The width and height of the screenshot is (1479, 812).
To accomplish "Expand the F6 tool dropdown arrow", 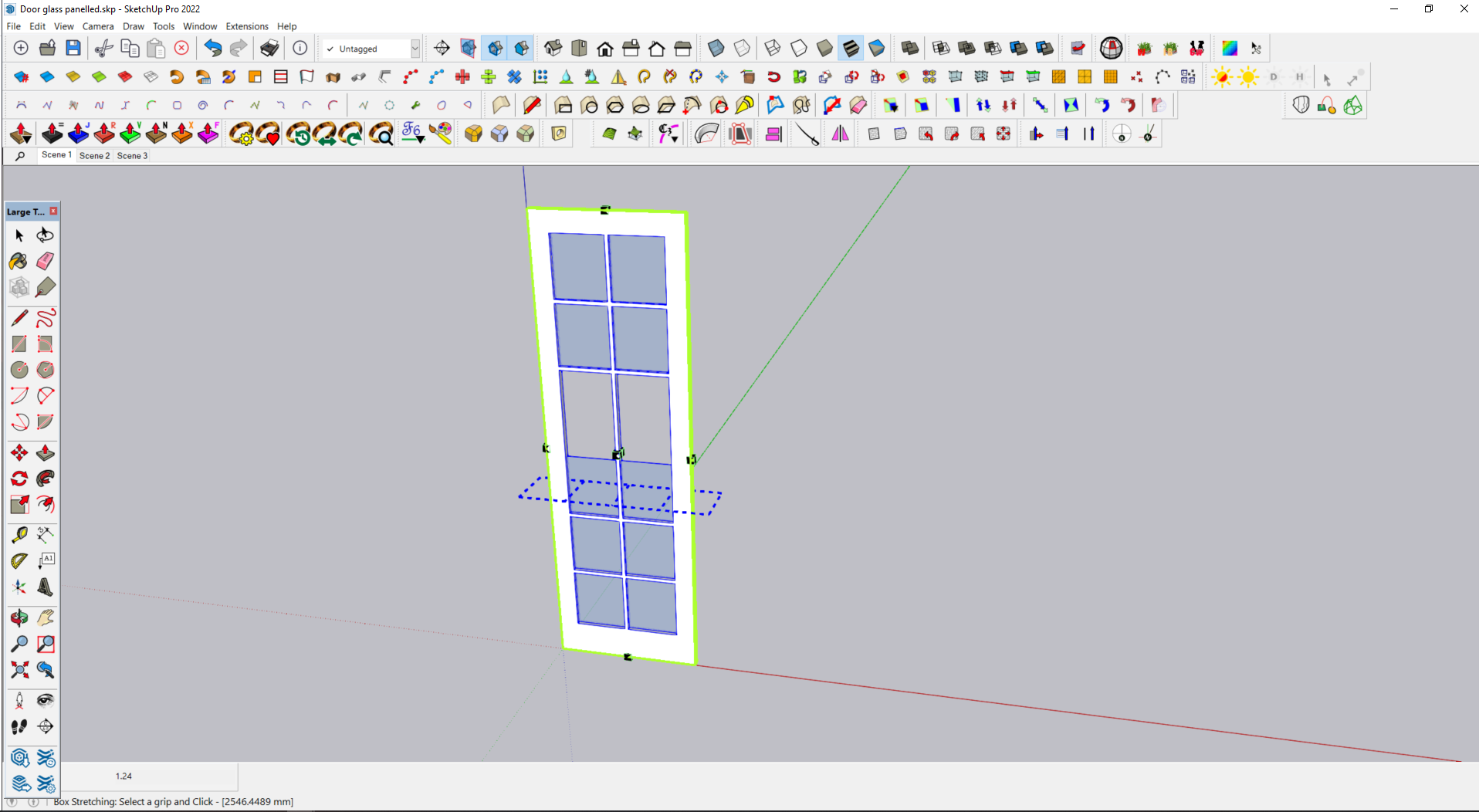I will click(420, 140).
